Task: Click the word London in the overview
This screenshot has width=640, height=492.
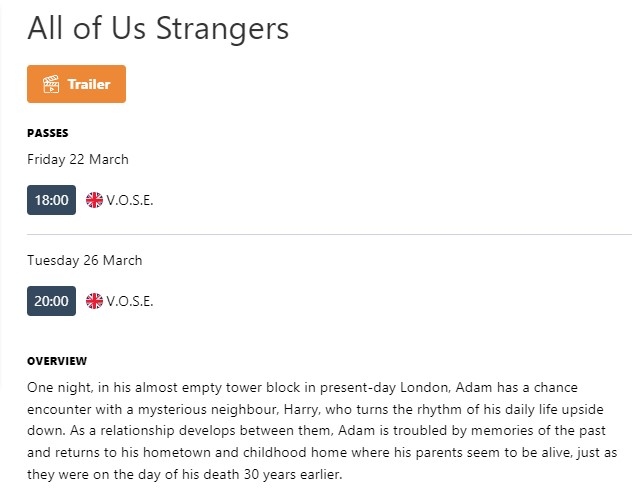Action: [425, 387]
